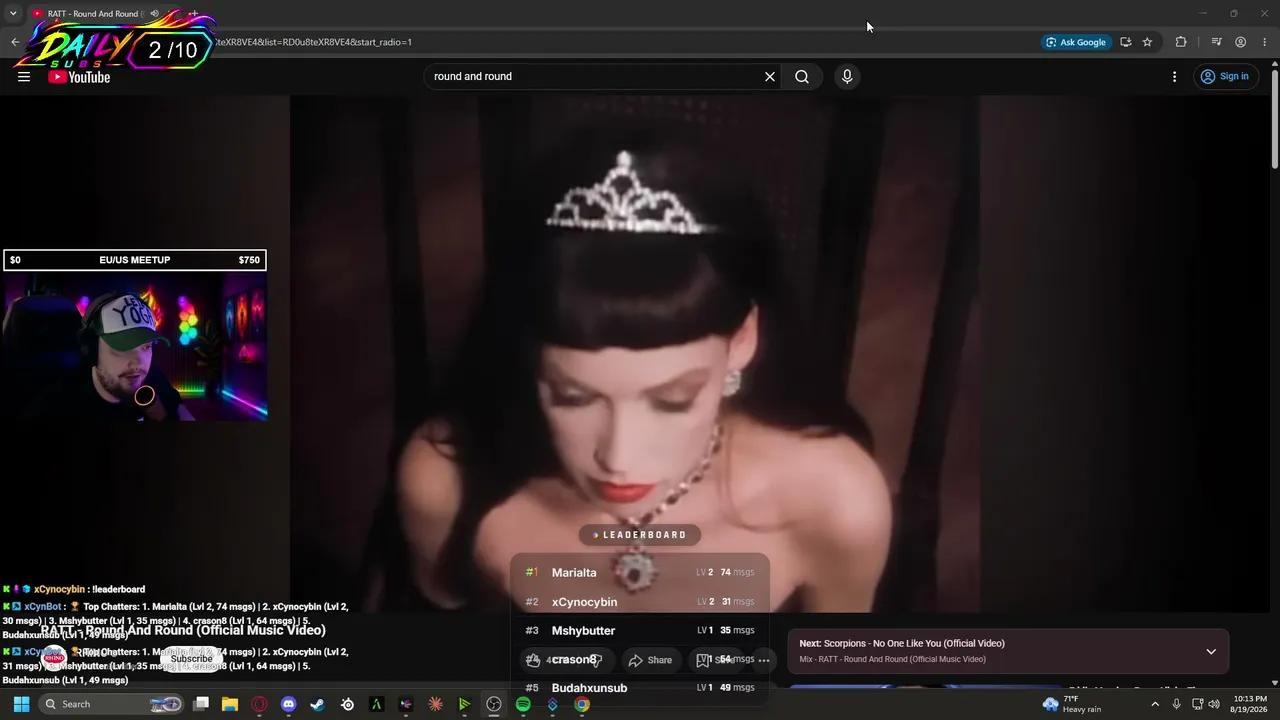
Task: Open YouTube settings three-dot menu
Action: tap(1175, 77)
